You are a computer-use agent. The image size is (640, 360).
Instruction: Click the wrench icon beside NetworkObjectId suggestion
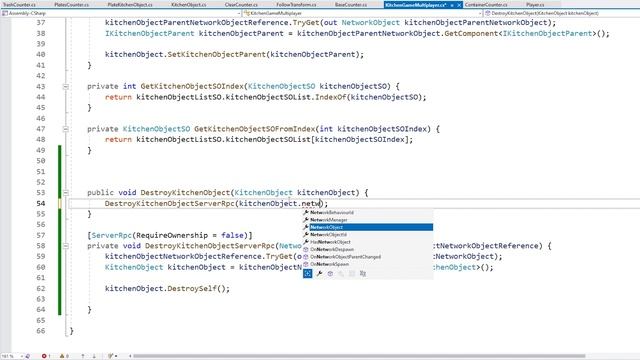[306, 235]
